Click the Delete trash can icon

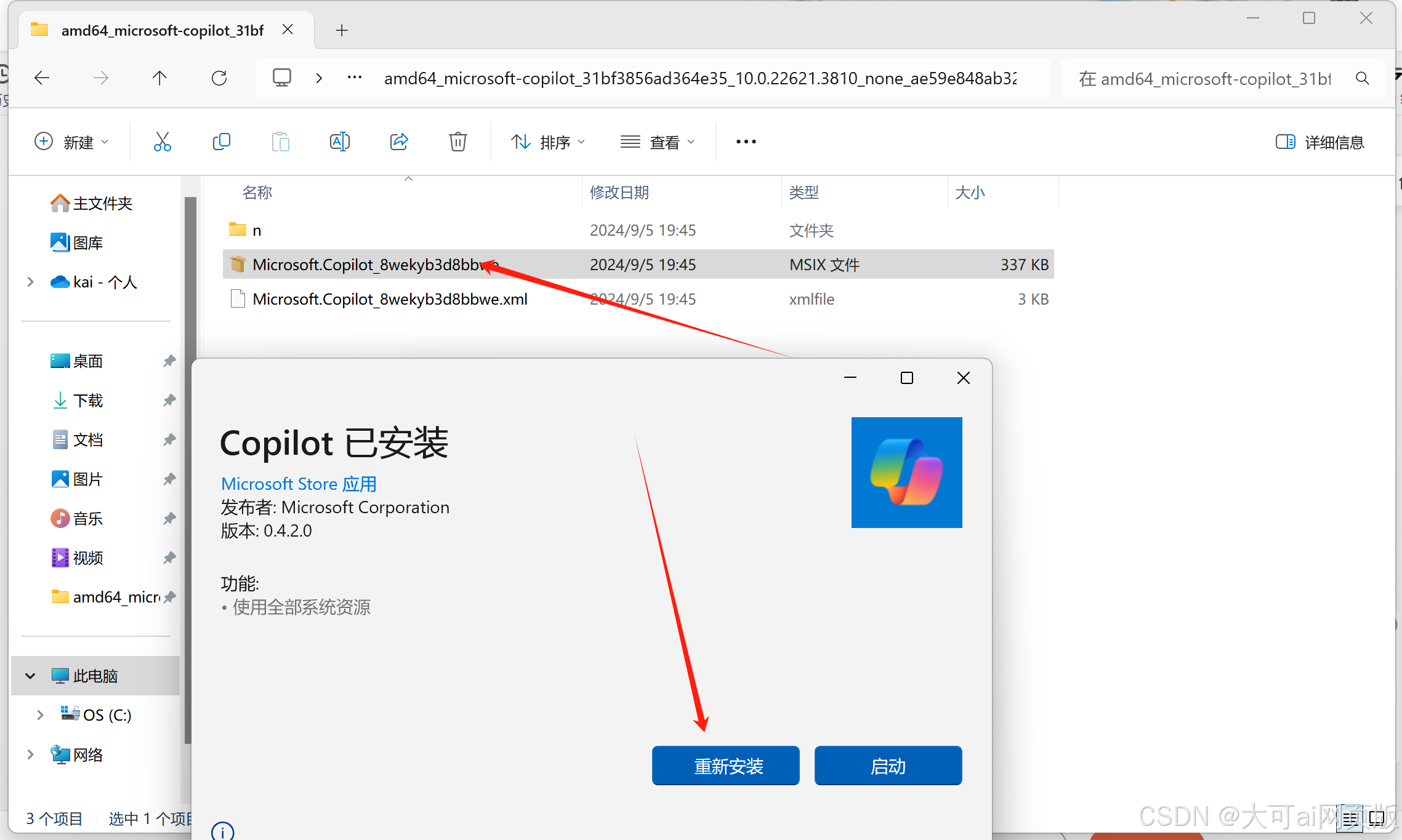click(x=458, y=142)
